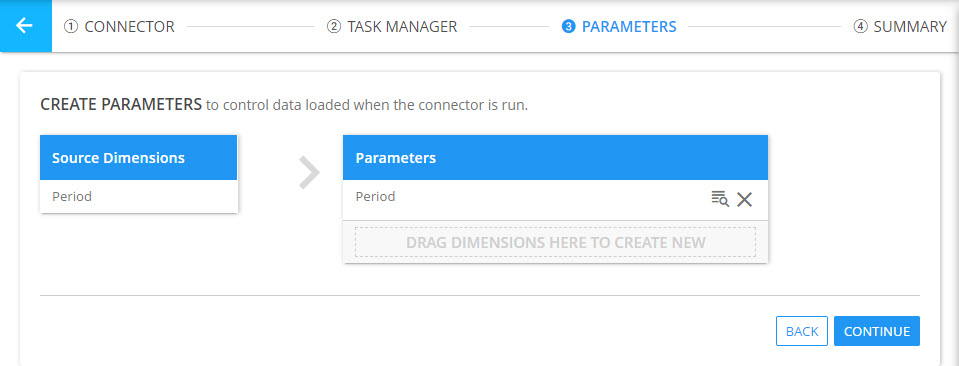Click the large gray chevron arrow between panels

[309, 173]
